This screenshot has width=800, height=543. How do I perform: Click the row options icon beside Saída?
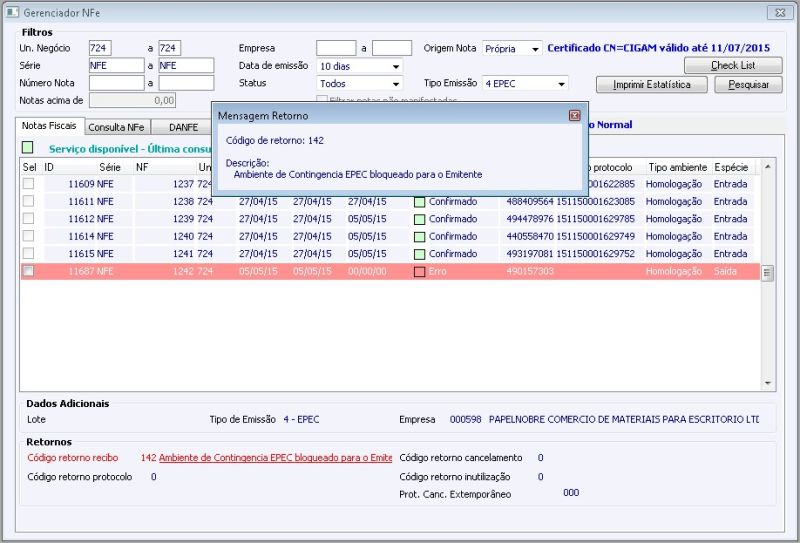coord(767,272)
